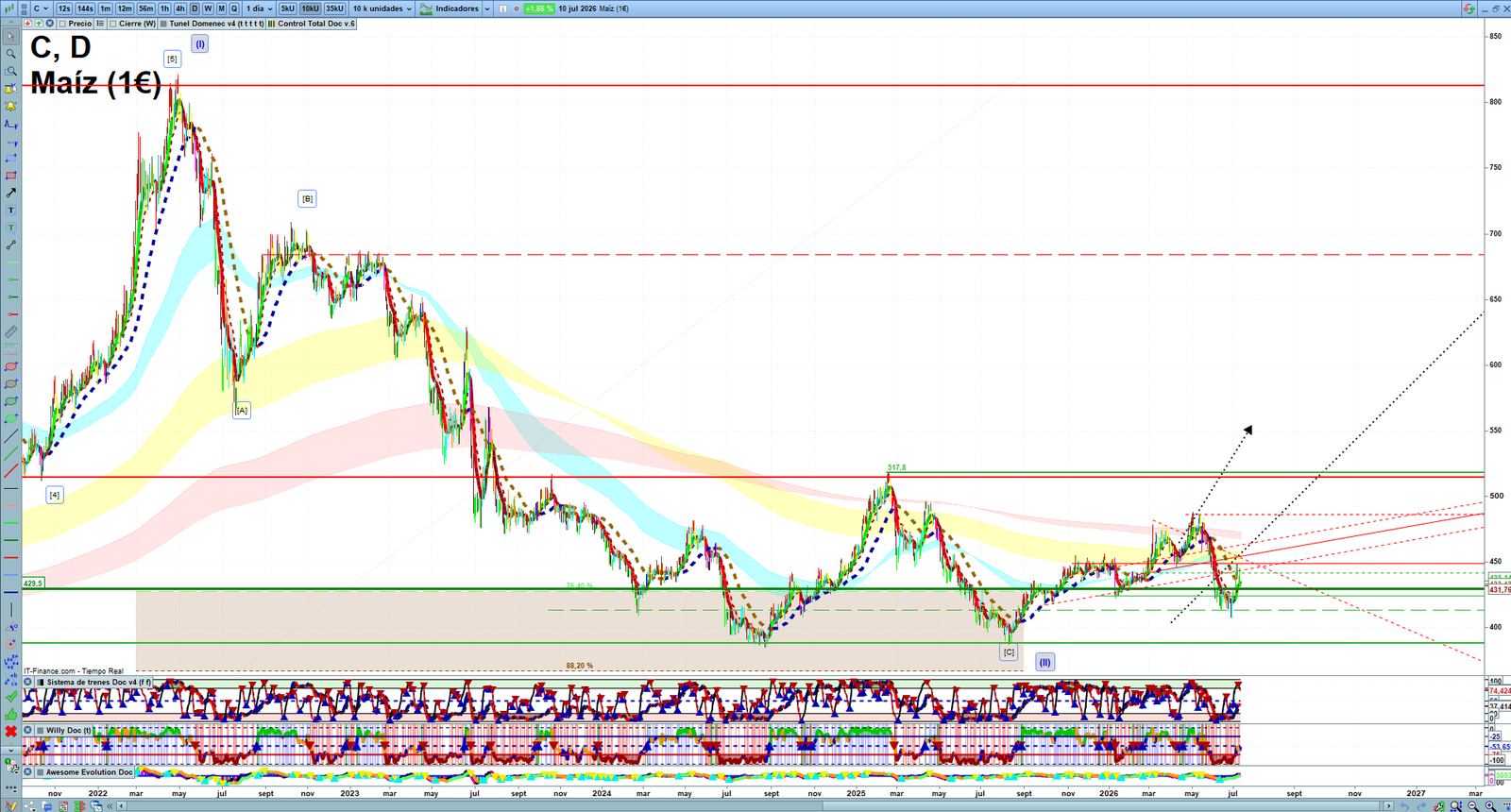Click the Indicadores chart icon
The image size is (1511, 812).
point(427,8)
